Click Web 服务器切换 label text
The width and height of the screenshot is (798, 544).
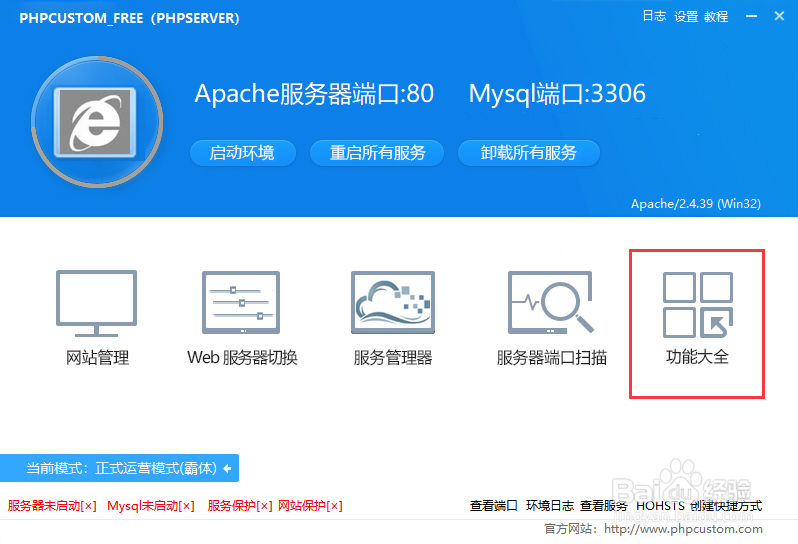242,358
